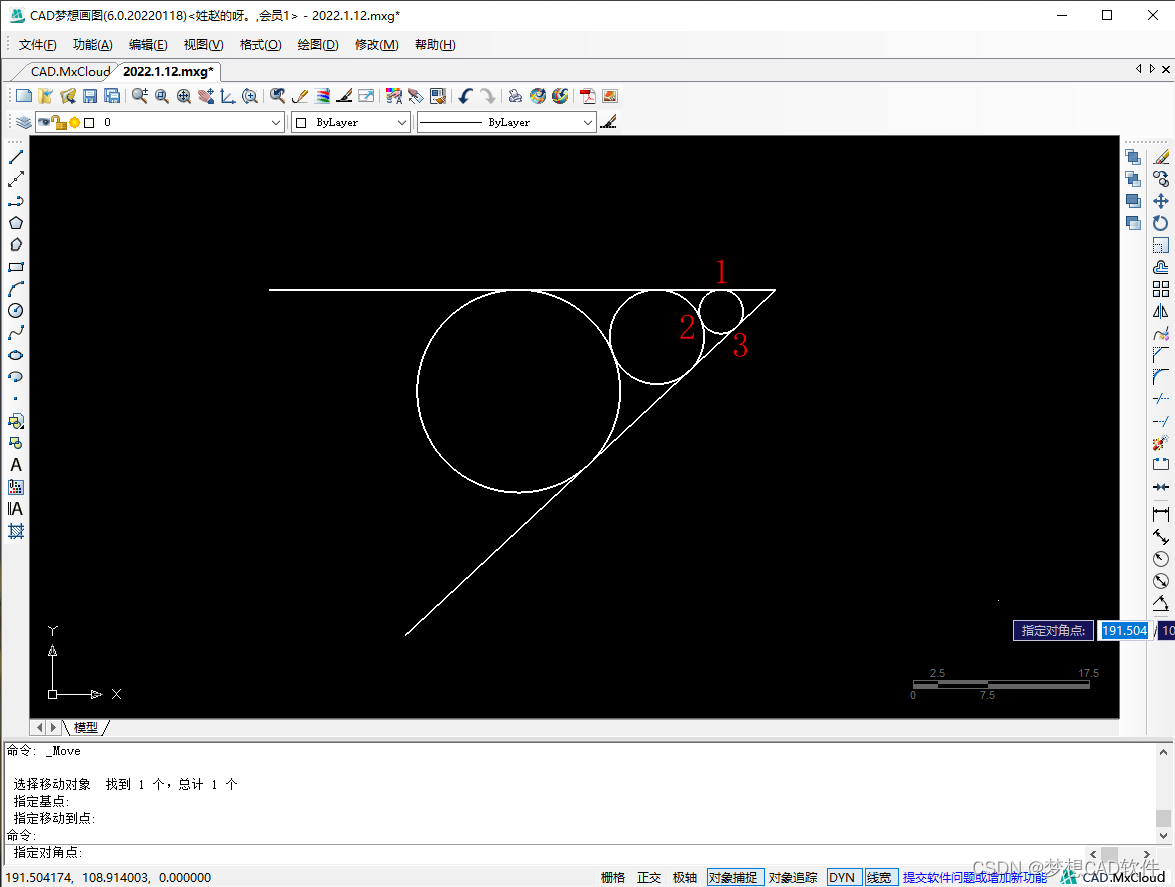Click the Offset tool in right toolbar
Viewport: 1175px width, 887px height.
tap(1161, 267)
